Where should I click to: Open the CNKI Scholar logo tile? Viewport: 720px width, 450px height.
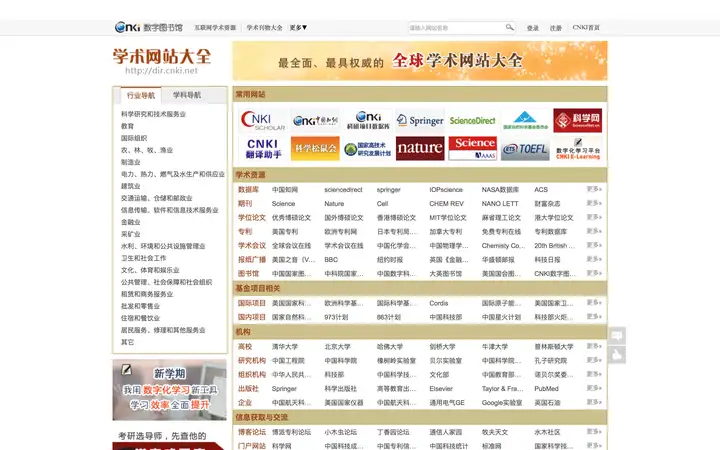click(x=263, y=120)
